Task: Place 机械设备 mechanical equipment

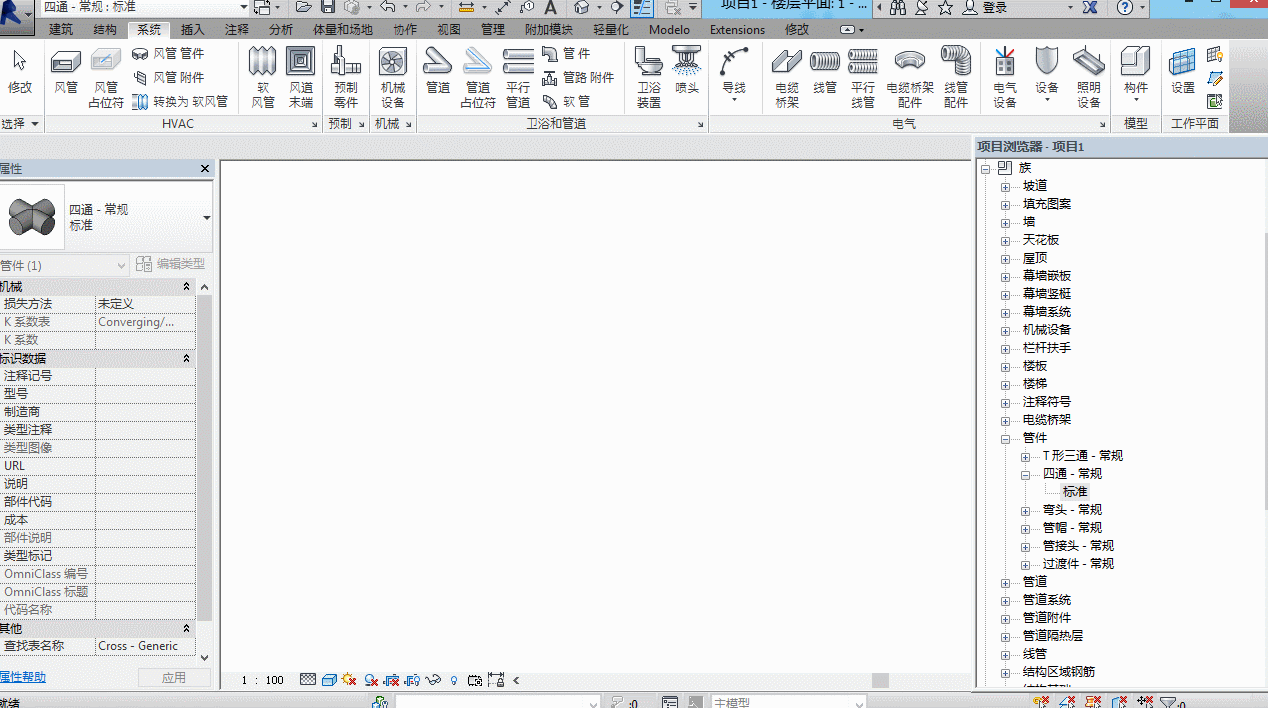Action: 393,77
